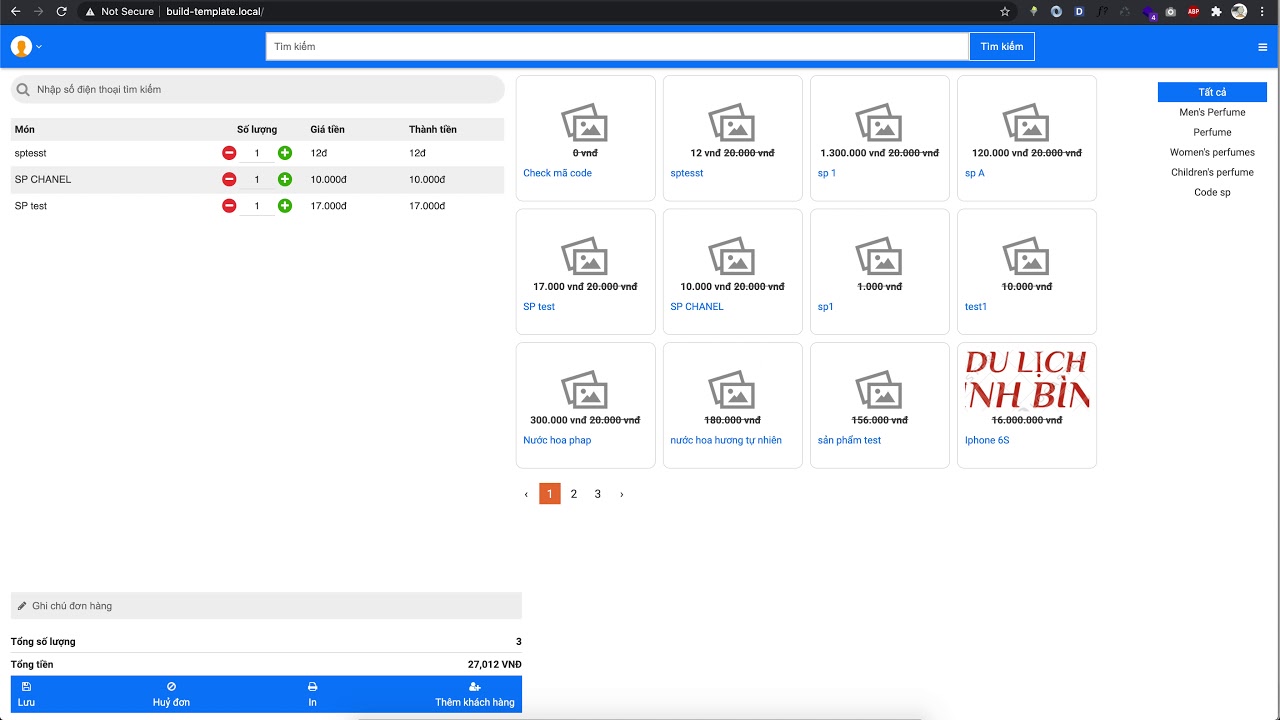Click the save disk icon above Lưu
The height and width of the screenshot is (720, 1280).
(26, 687)
